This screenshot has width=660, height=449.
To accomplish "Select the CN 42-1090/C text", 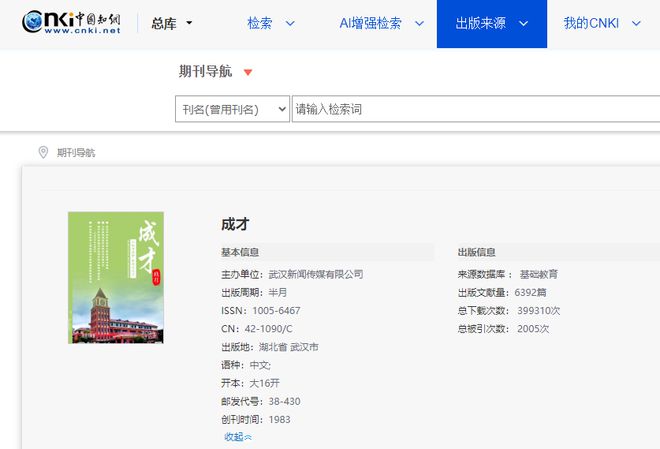I will pyautogui.click(x=257, y=329).
